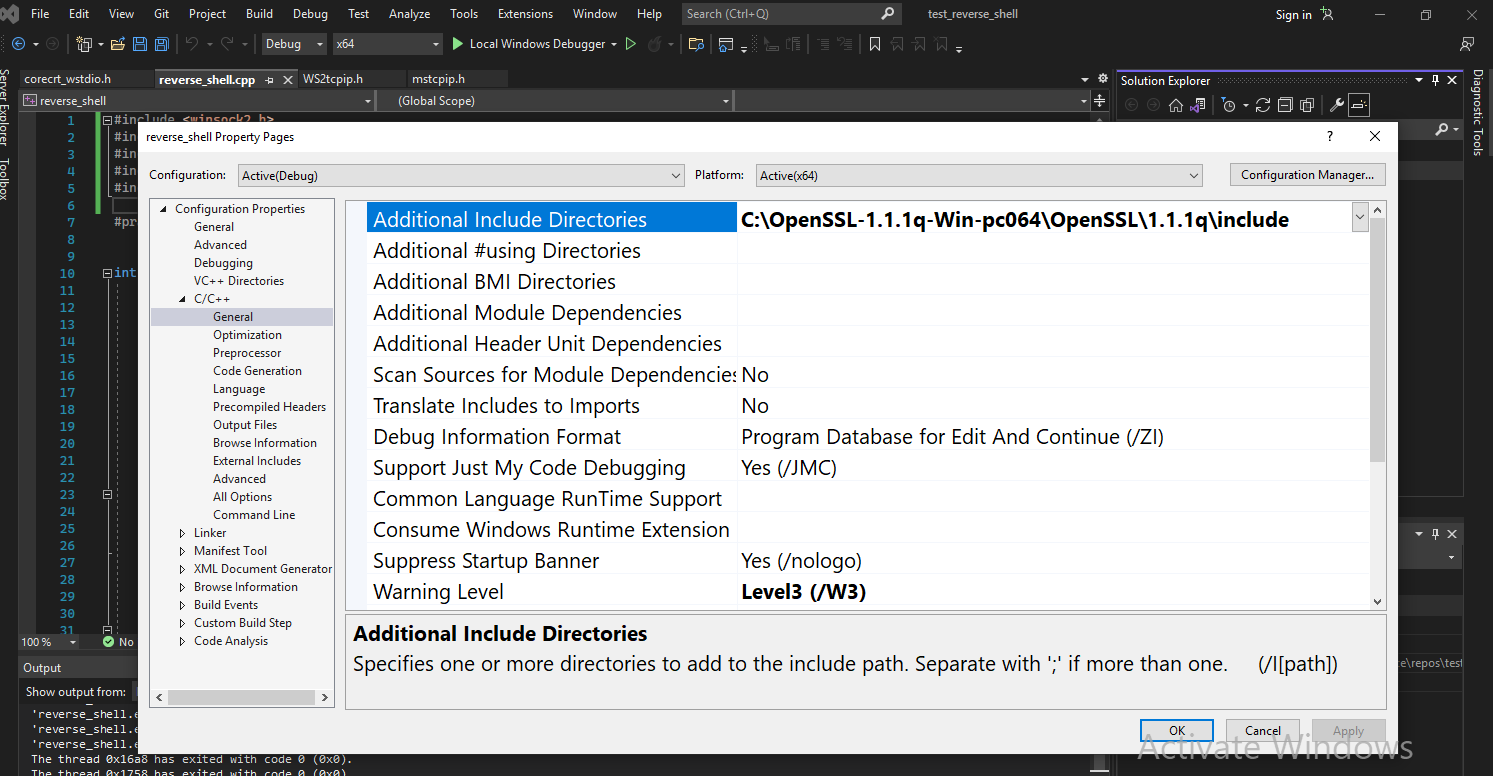Open the Build menu
Viewport: 1493px width, 776px height.
pyautogui.click(x=259, y=14)
